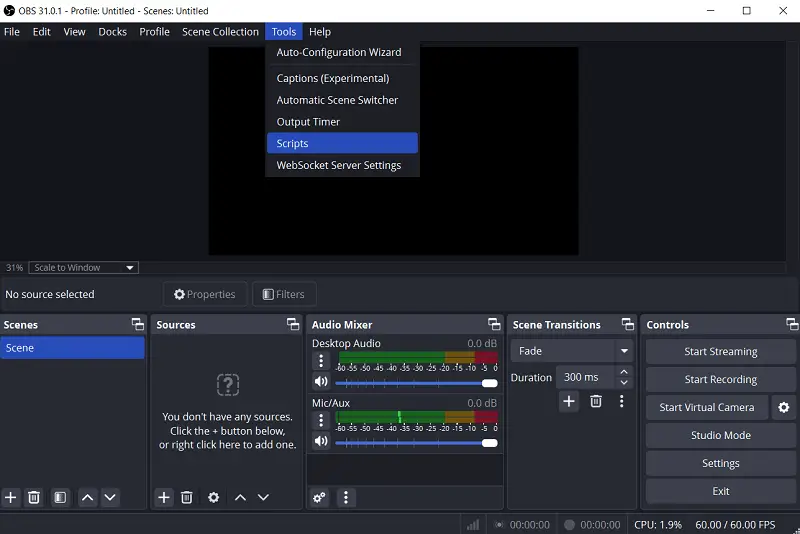
Task: Delete selected source with the trash icon
Action: click(187, 497)
